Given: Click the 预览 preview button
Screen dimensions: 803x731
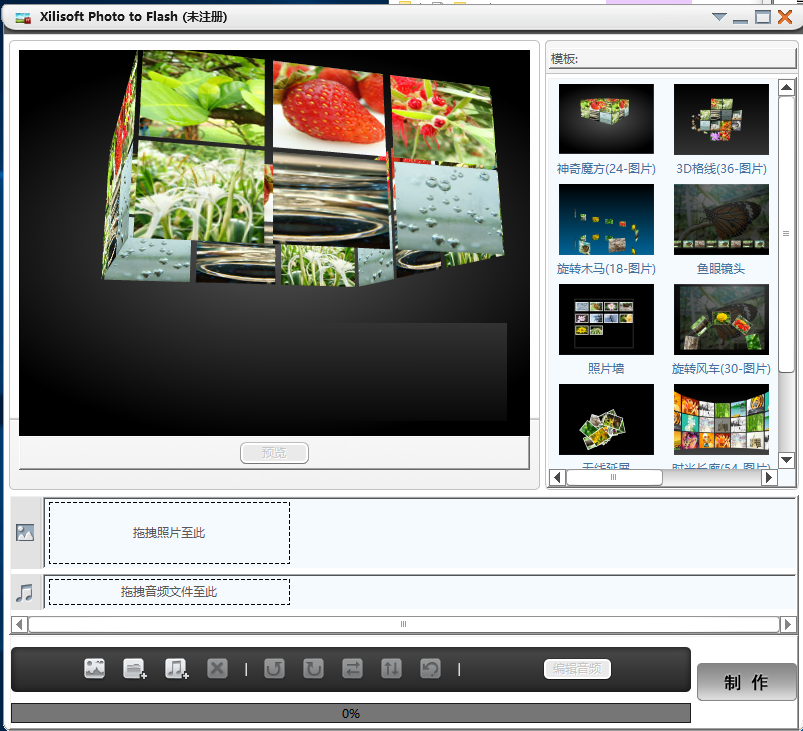Looking at the screenshot, I should click(274, 452).
